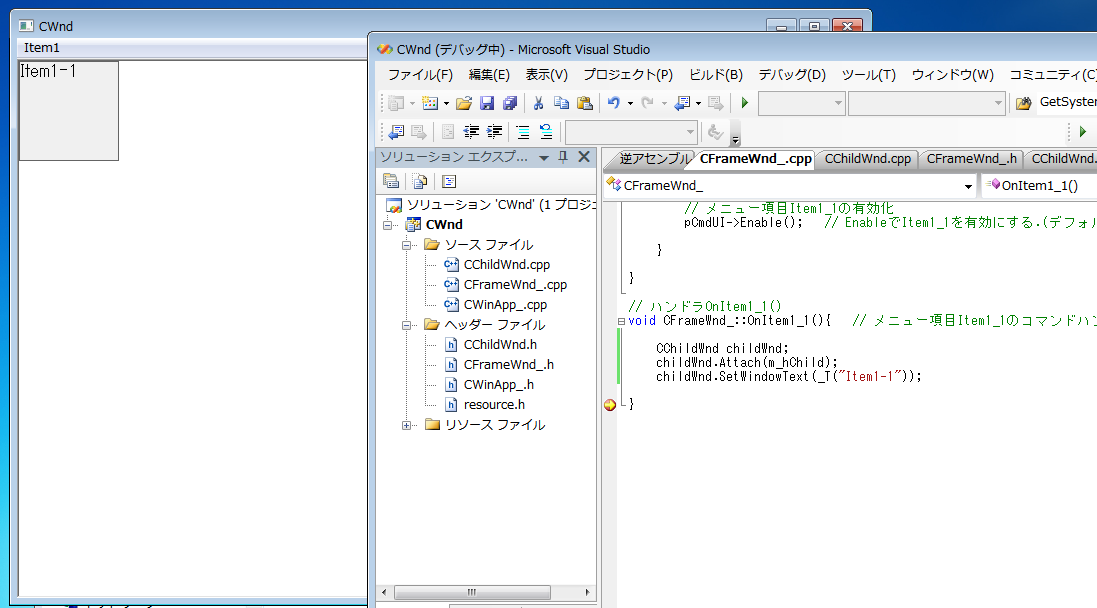Click the Uncomment Selected Lines icon
This screenshot has height=608, width=1097.
[546, 132]
